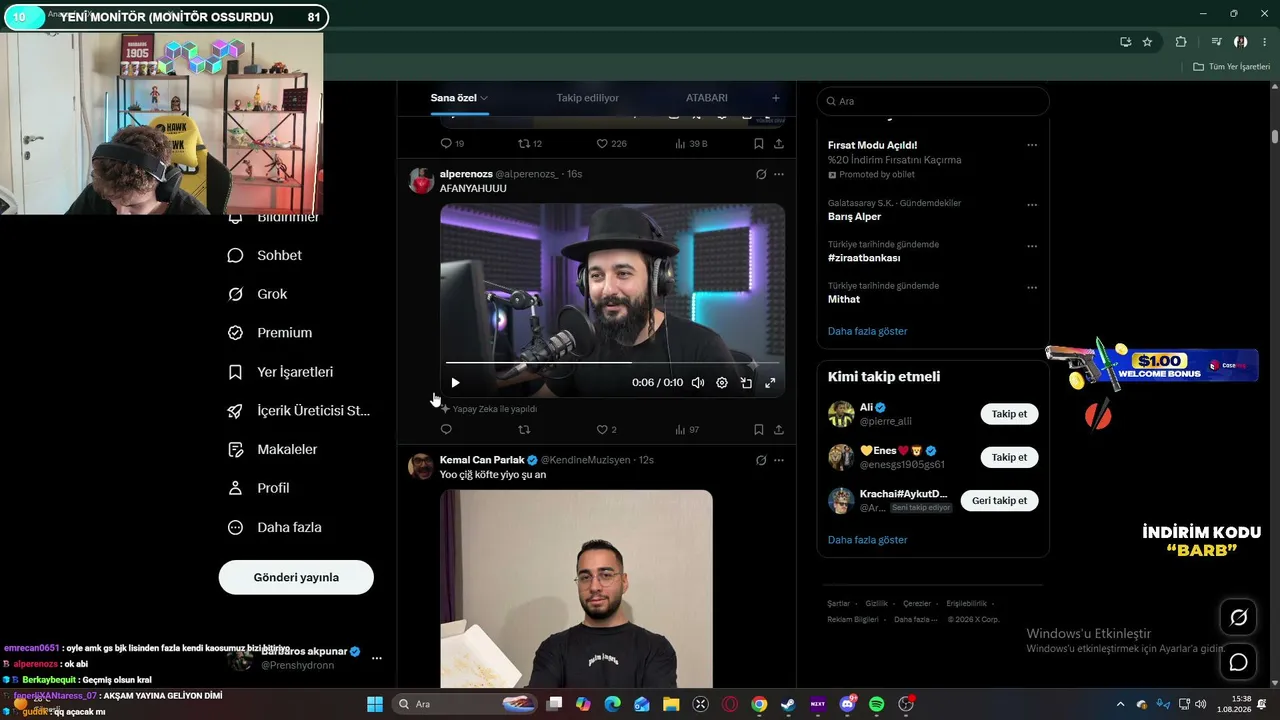The height and width of the screenshot is (720, 1280).
Task: Open the floating Grok button
Action: pyautogui.click(x=1238, y=617)
